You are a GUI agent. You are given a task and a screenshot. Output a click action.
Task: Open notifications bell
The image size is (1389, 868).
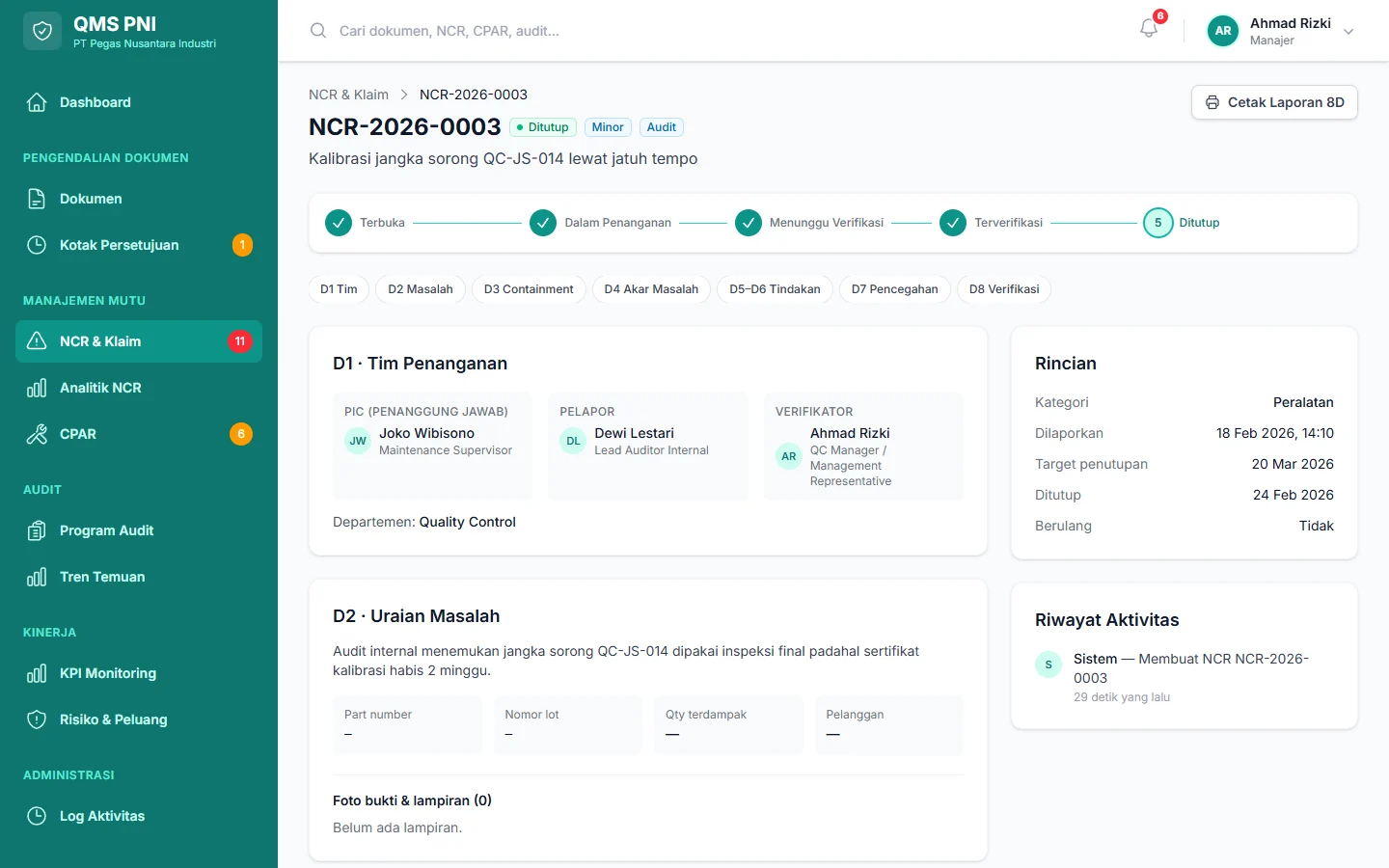1149,29
